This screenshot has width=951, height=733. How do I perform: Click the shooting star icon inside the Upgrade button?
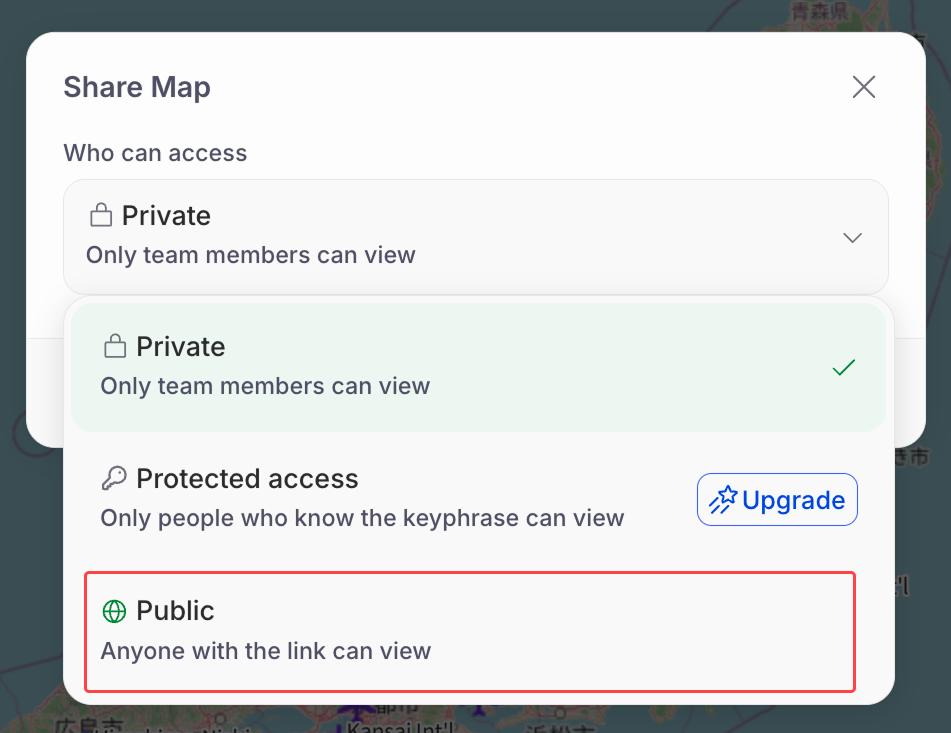coord(723,500)
